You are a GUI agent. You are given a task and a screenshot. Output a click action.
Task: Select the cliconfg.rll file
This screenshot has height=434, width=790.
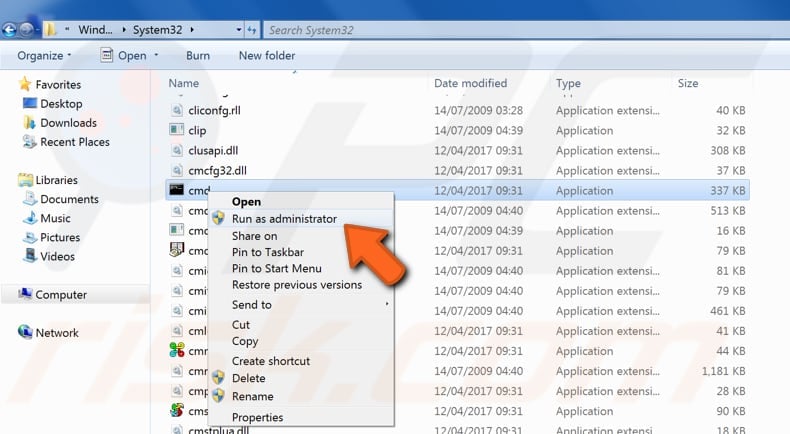point(215,110)
